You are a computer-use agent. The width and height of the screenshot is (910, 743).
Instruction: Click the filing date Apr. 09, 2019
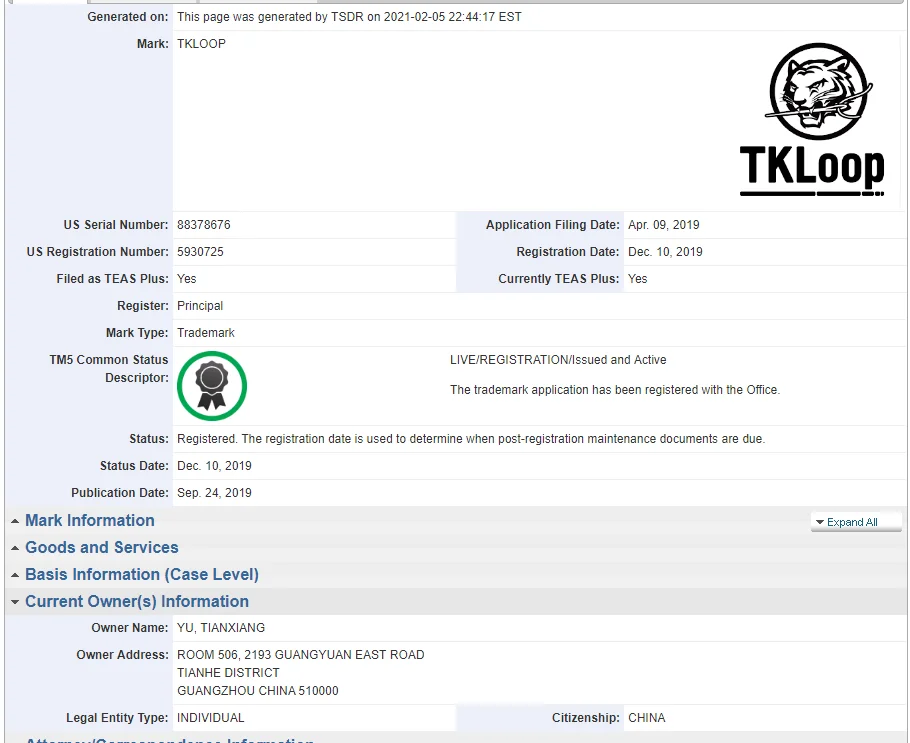pos(663,225)
